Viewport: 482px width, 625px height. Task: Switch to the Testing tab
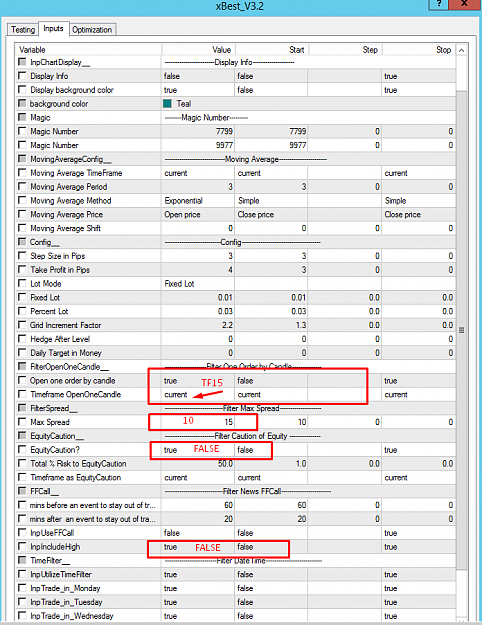23,30
